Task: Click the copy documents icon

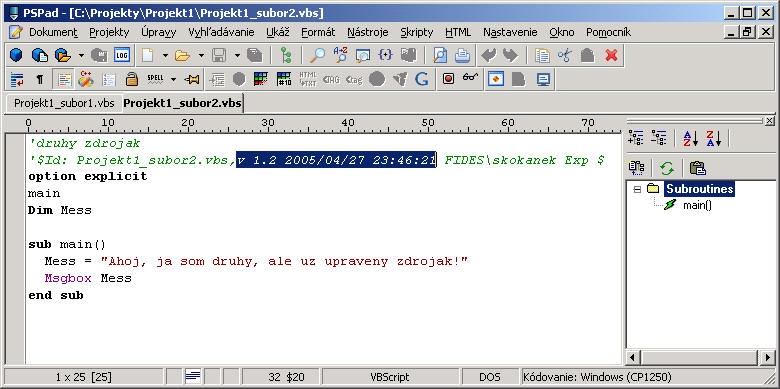Action: (542, 55)
